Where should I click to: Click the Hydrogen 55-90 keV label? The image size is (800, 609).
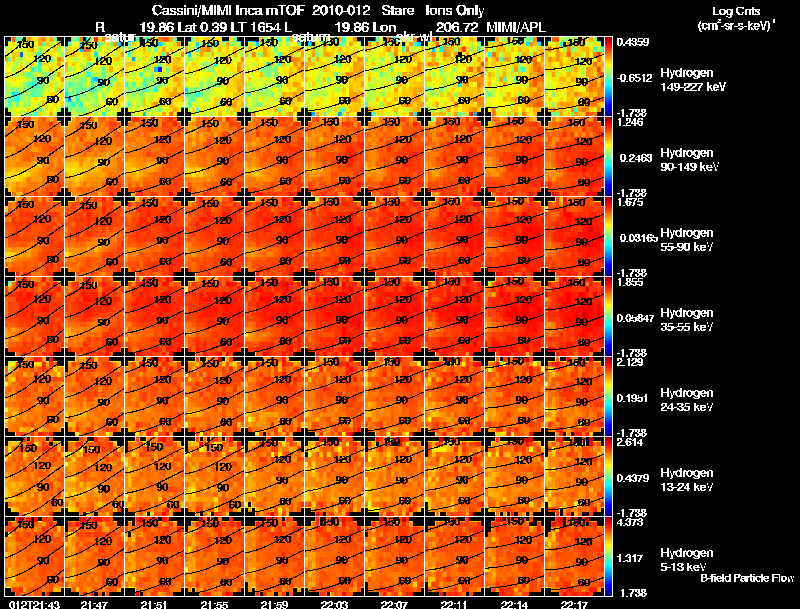(x=687, y=240)
